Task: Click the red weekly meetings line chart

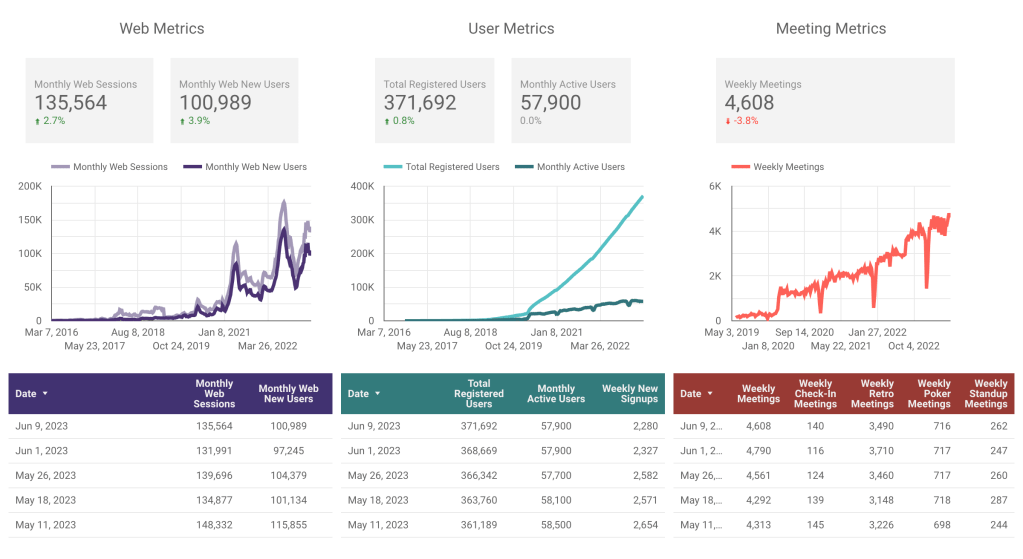Action: 840,254
